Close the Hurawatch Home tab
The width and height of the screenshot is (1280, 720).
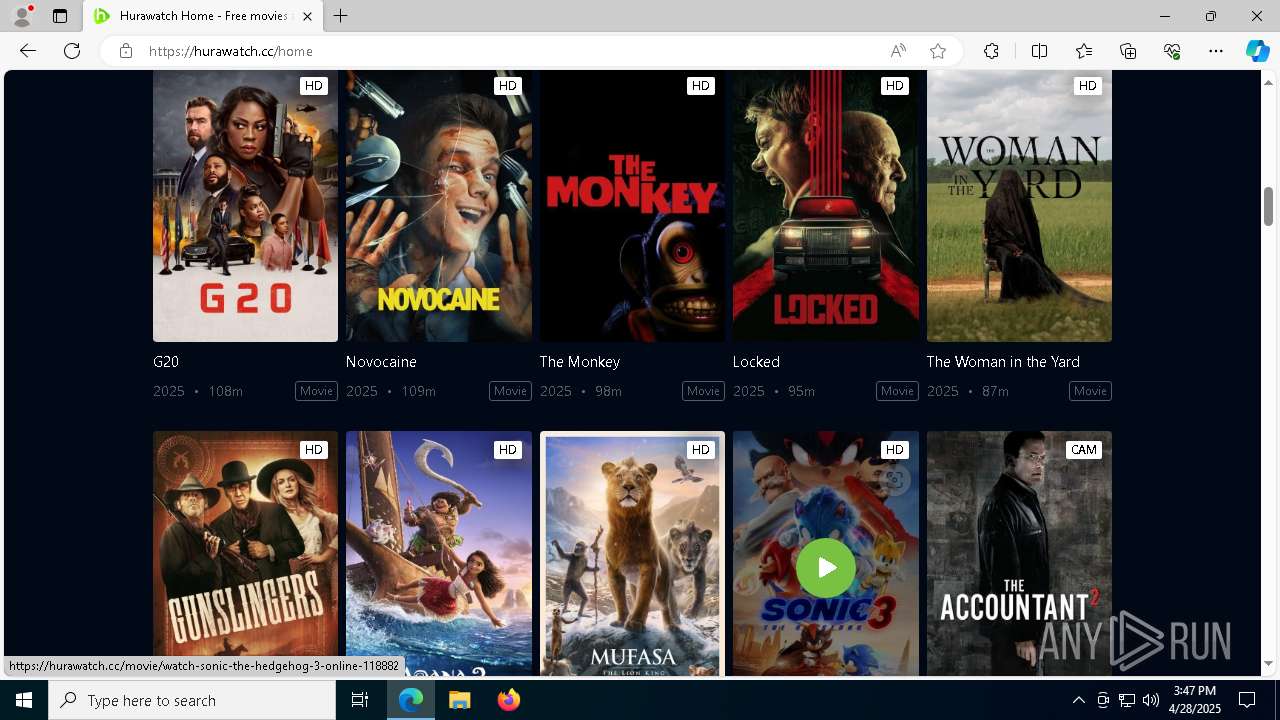click(x=307, y=16)
